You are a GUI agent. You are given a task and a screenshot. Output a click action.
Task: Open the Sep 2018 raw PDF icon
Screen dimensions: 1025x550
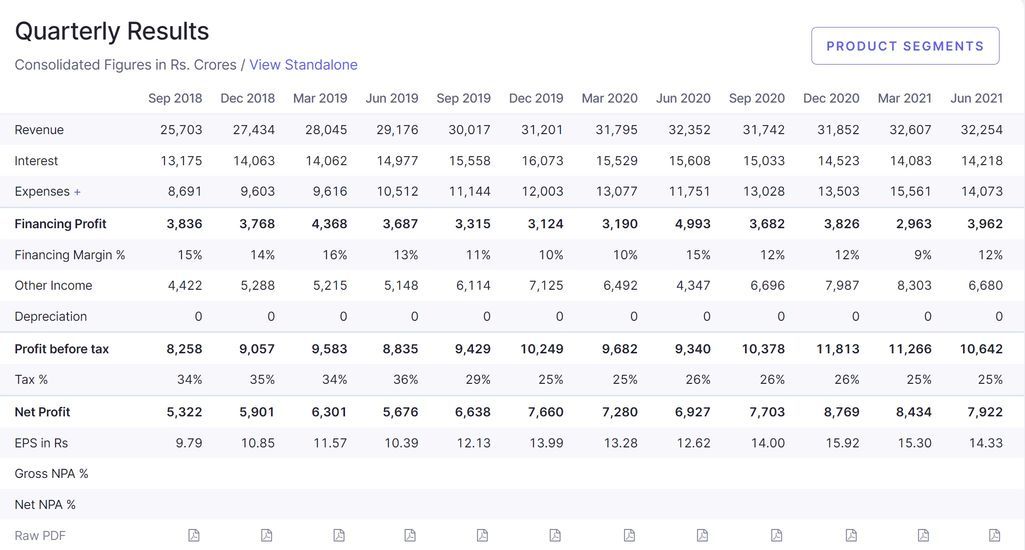tap(194, 536)
